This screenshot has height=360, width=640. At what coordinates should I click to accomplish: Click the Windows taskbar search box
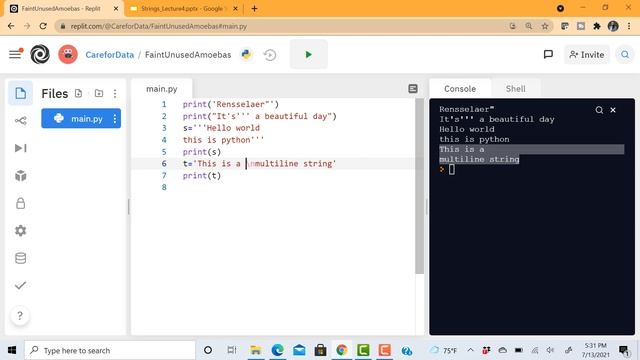point(110,350)
